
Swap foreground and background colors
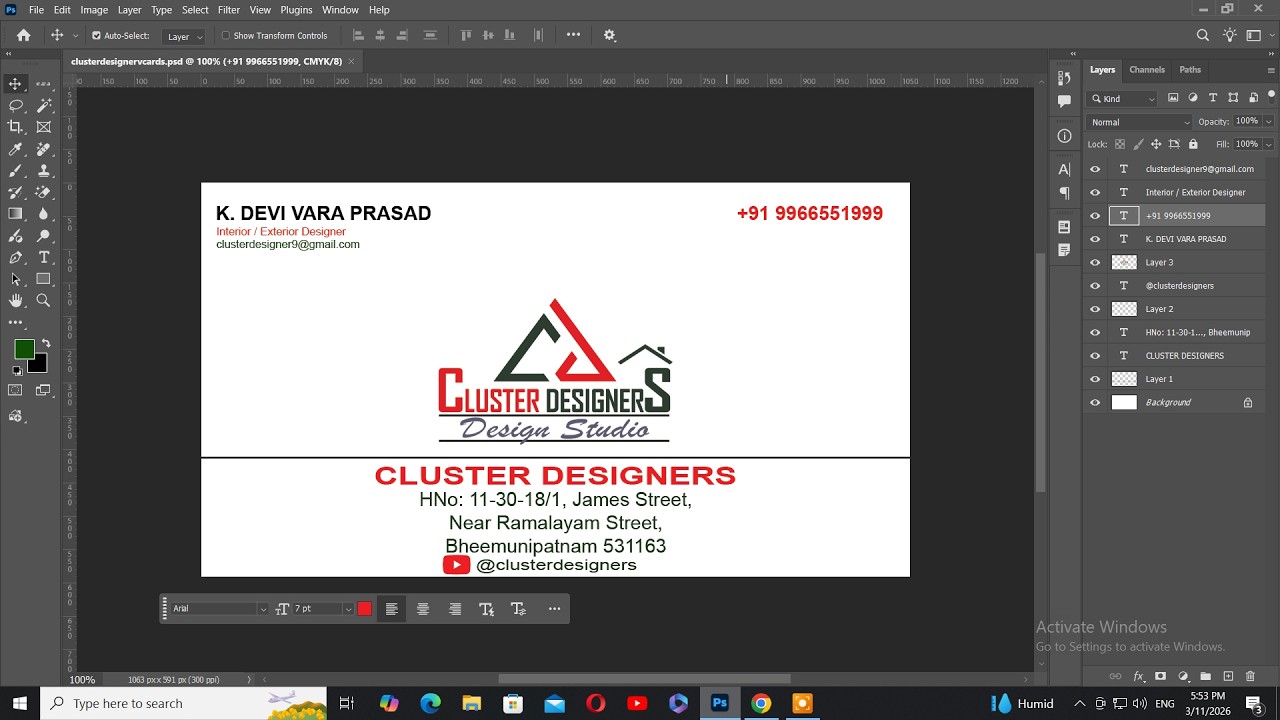[45, 343]
